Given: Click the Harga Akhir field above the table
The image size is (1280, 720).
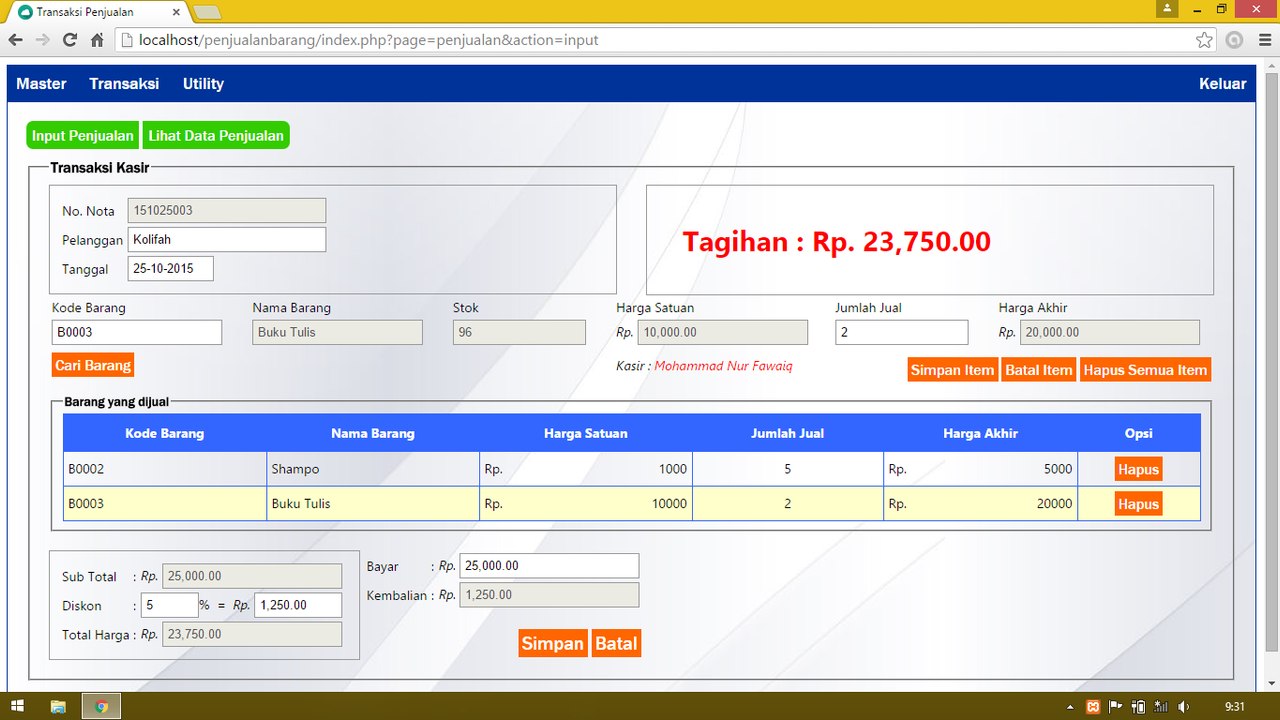Looking at the screenshot, I should click(1110, 332).
